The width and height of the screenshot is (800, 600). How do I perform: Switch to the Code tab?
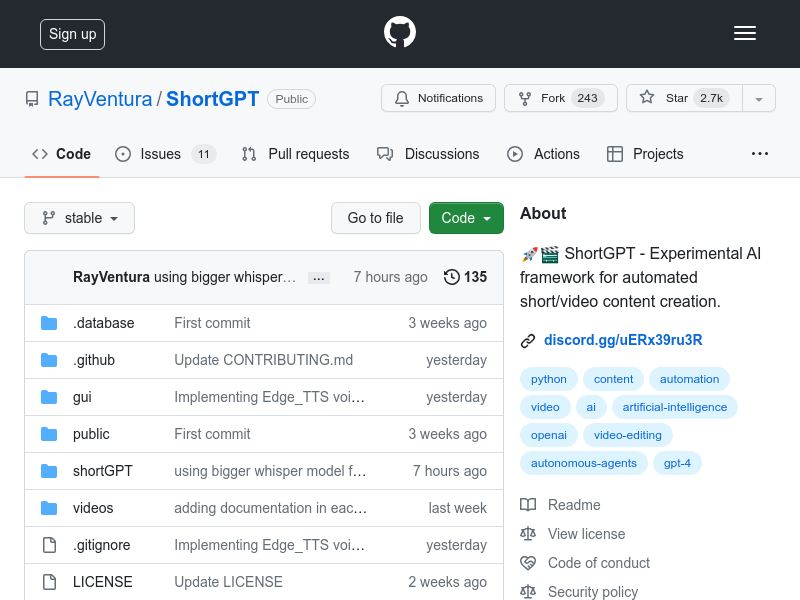(62, 154)
